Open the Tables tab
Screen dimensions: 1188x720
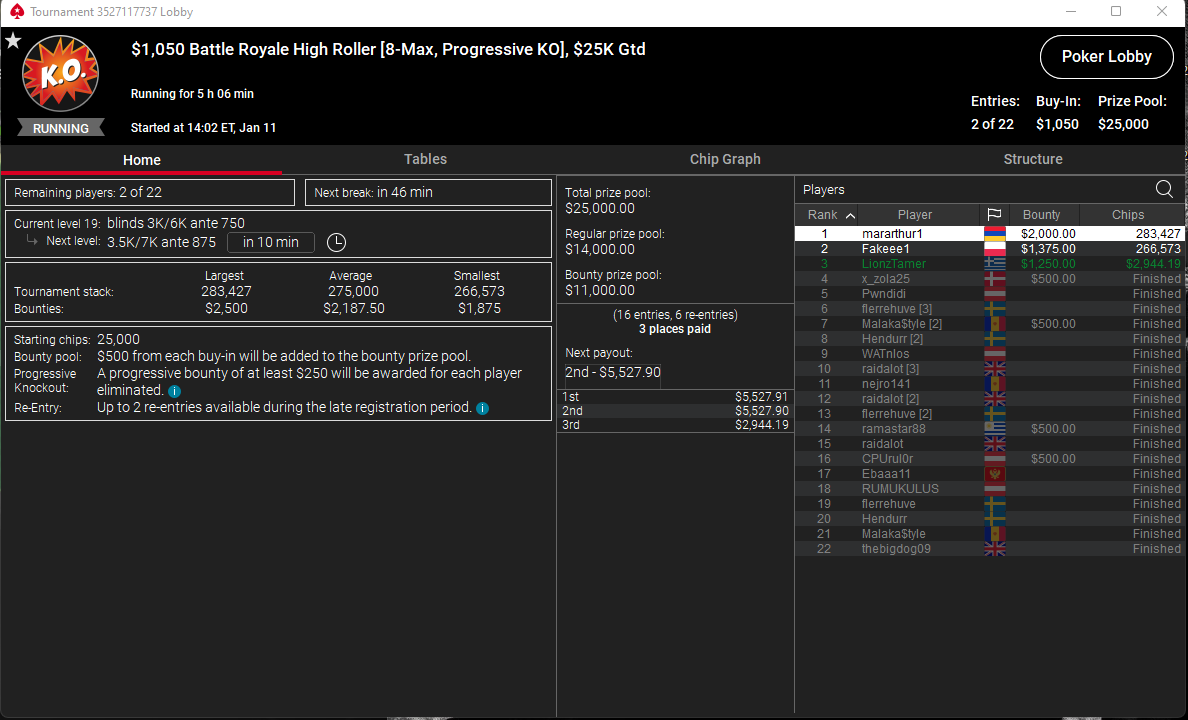tap(425, 159)
